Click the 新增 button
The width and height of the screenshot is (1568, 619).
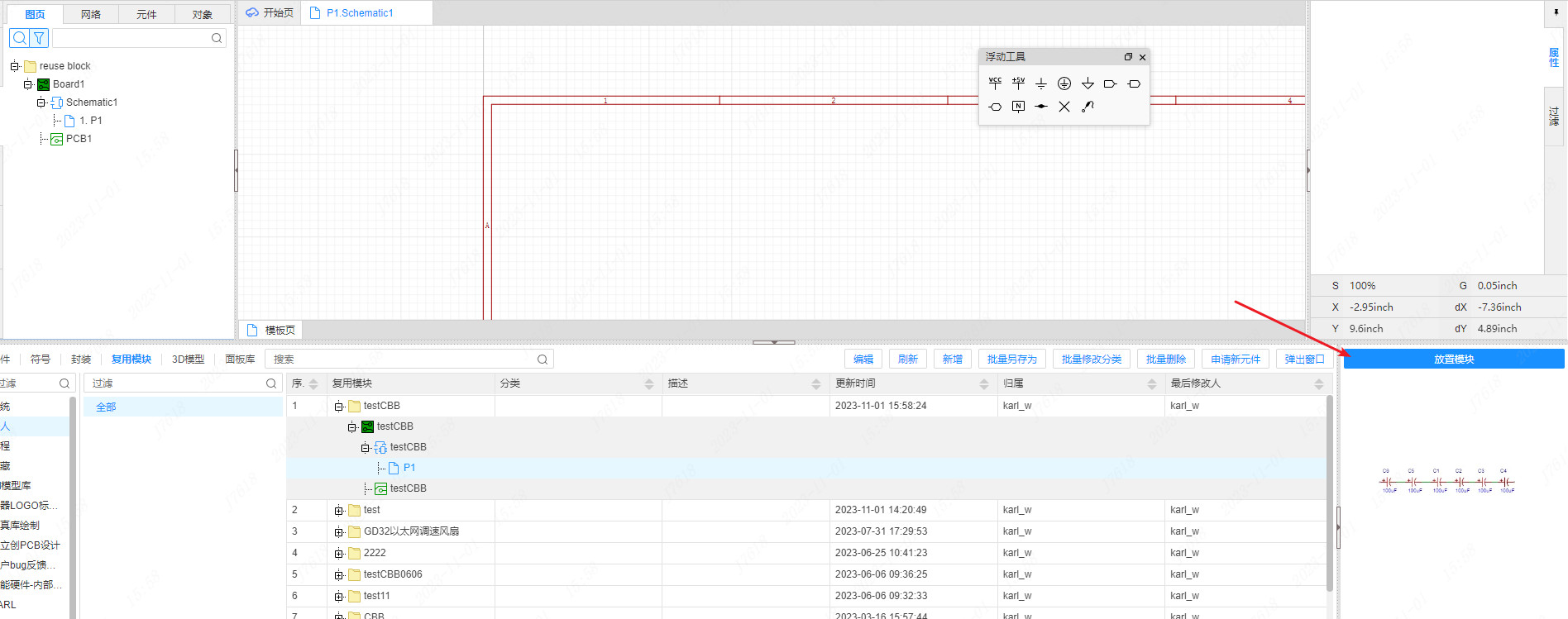(953, 359)
